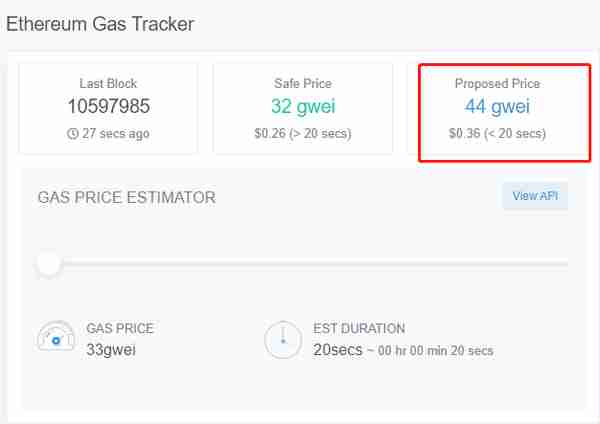600x424 pixels.
Task: Click the est duration clock icon
Action: pyautogui.click(x=283, y=339)
